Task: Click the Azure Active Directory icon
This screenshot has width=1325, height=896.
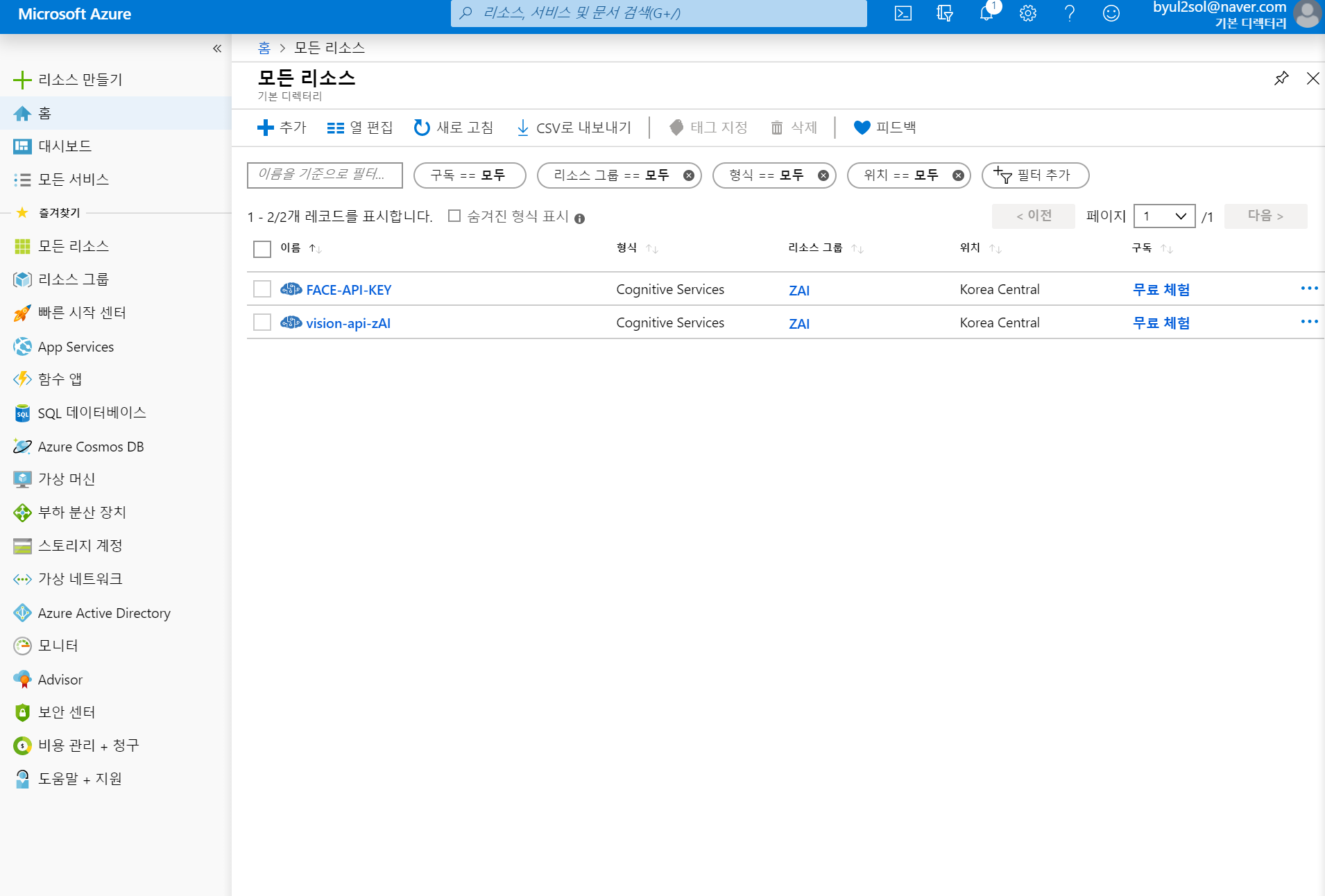Action: [x=22, y=613]
